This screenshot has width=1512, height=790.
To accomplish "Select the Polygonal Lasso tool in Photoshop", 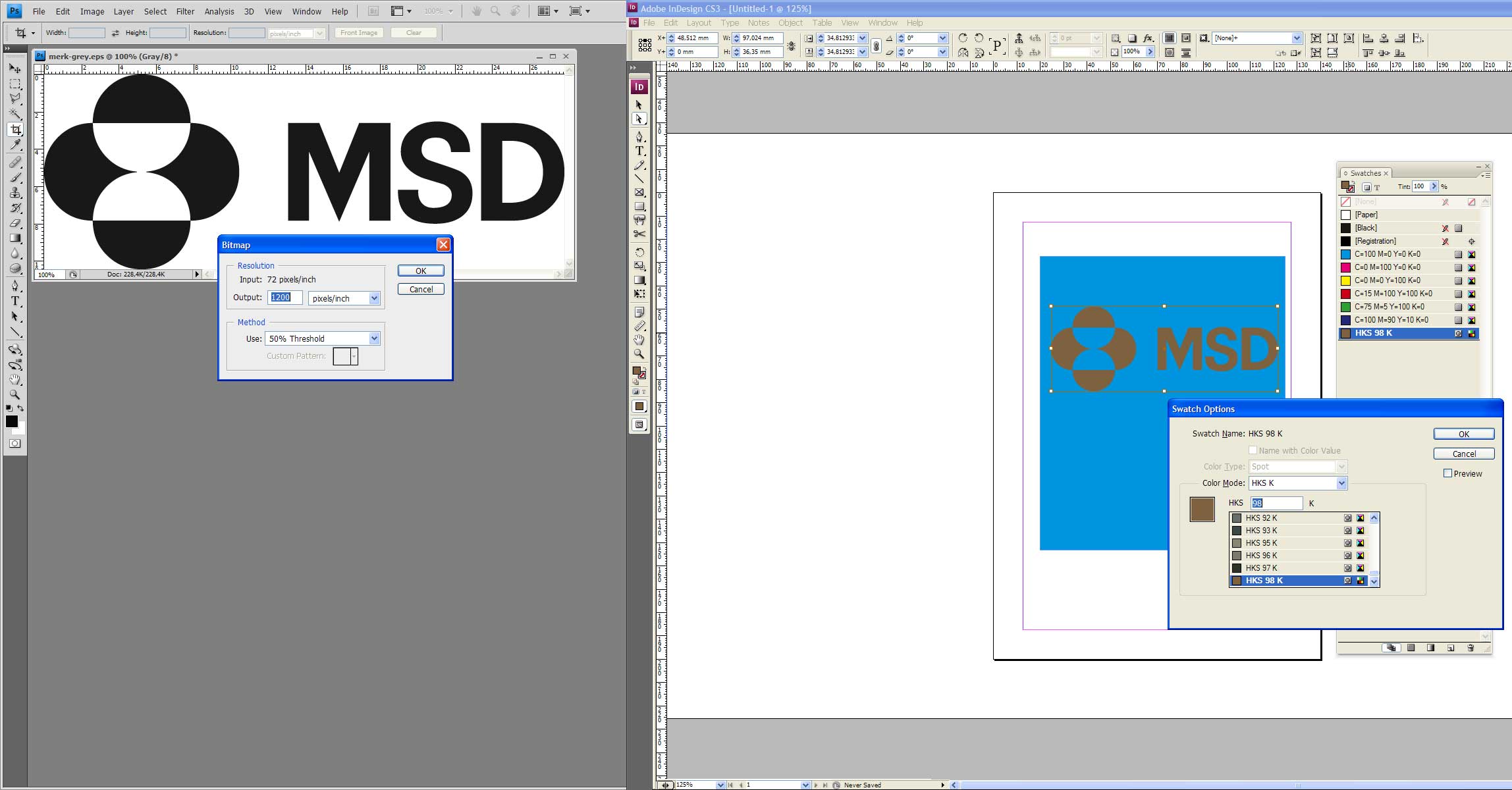I will click(14, 99).
